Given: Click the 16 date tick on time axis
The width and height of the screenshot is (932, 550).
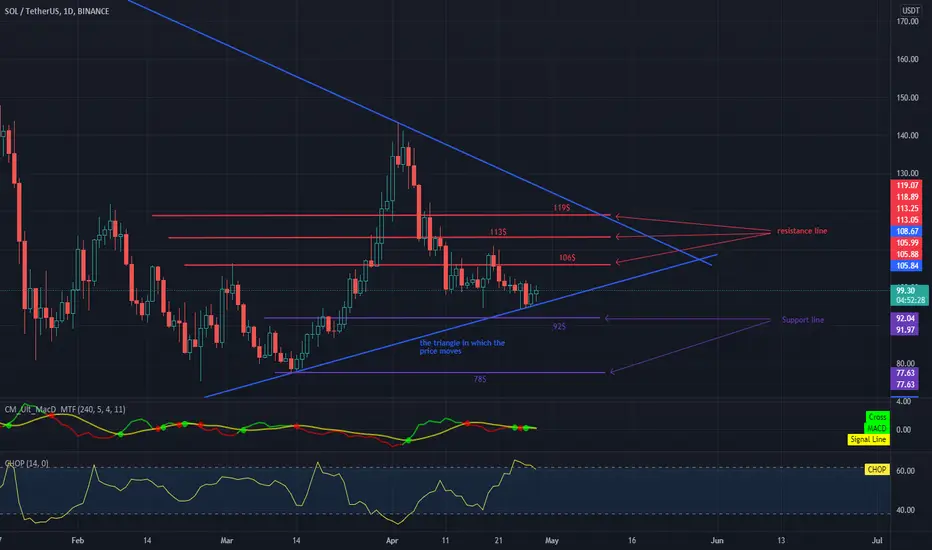Looking at the screenshot, I should coord(632,540).
